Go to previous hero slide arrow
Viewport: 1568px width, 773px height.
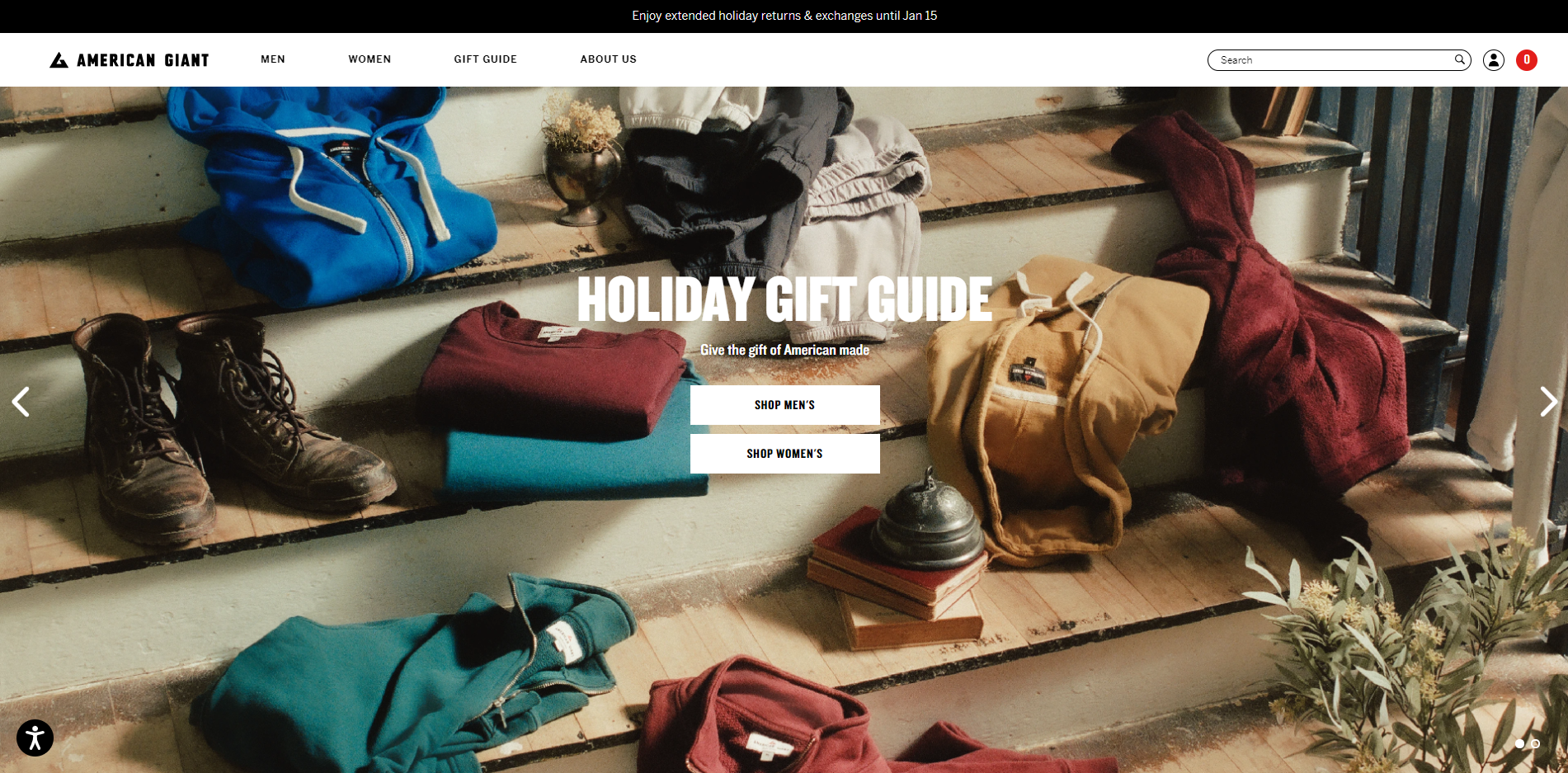pos(21,402)
